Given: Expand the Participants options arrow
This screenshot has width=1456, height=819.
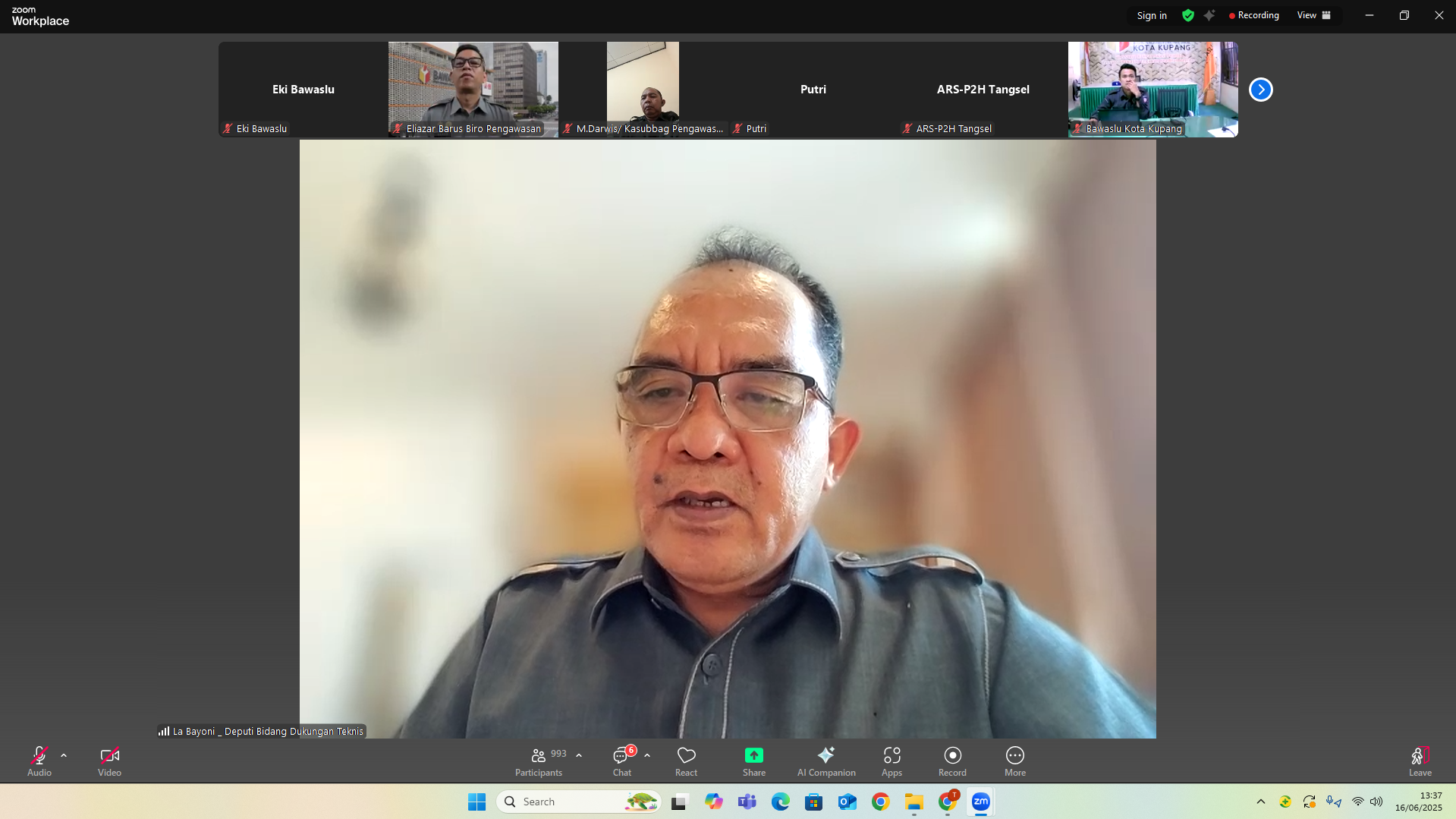Looking at the screenshot, I should 579,755.
